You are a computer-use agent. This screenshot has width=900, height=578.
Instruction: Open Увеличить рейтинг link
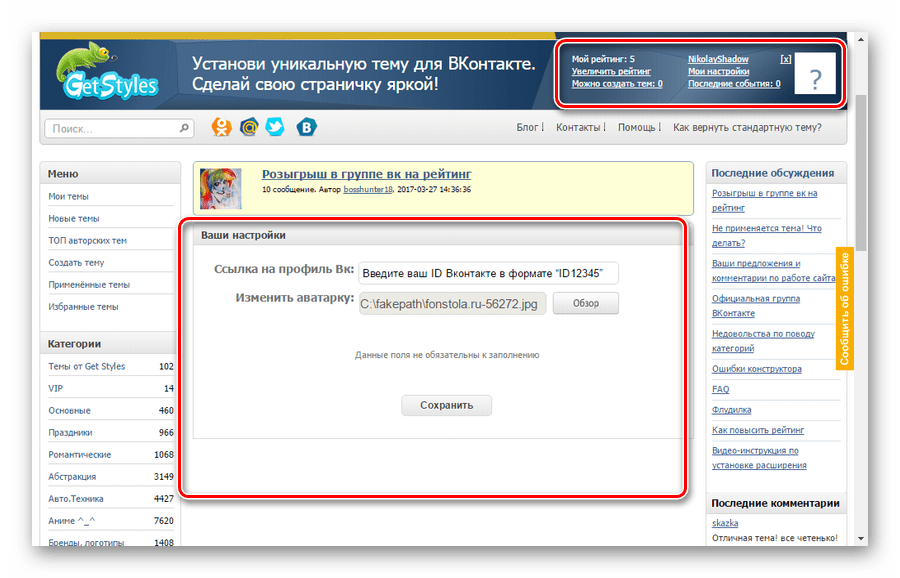point(611,72)
